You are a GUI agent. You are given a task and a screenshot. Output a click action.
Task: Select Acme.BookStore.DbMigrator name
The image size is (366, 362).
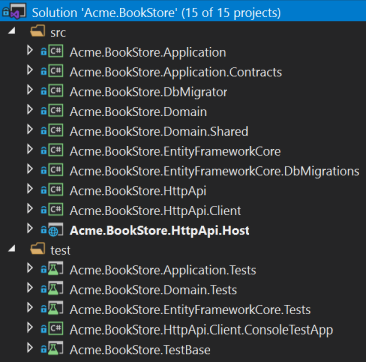coord(148,92)
